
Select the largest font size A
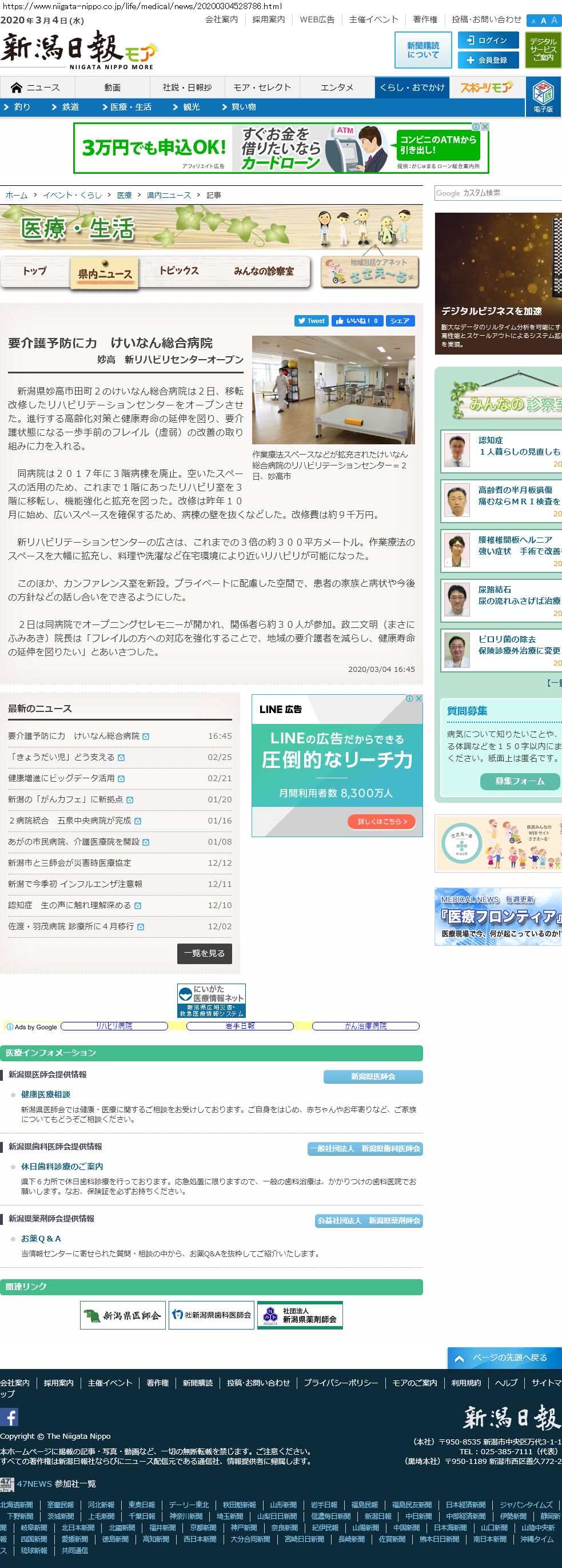554,20
